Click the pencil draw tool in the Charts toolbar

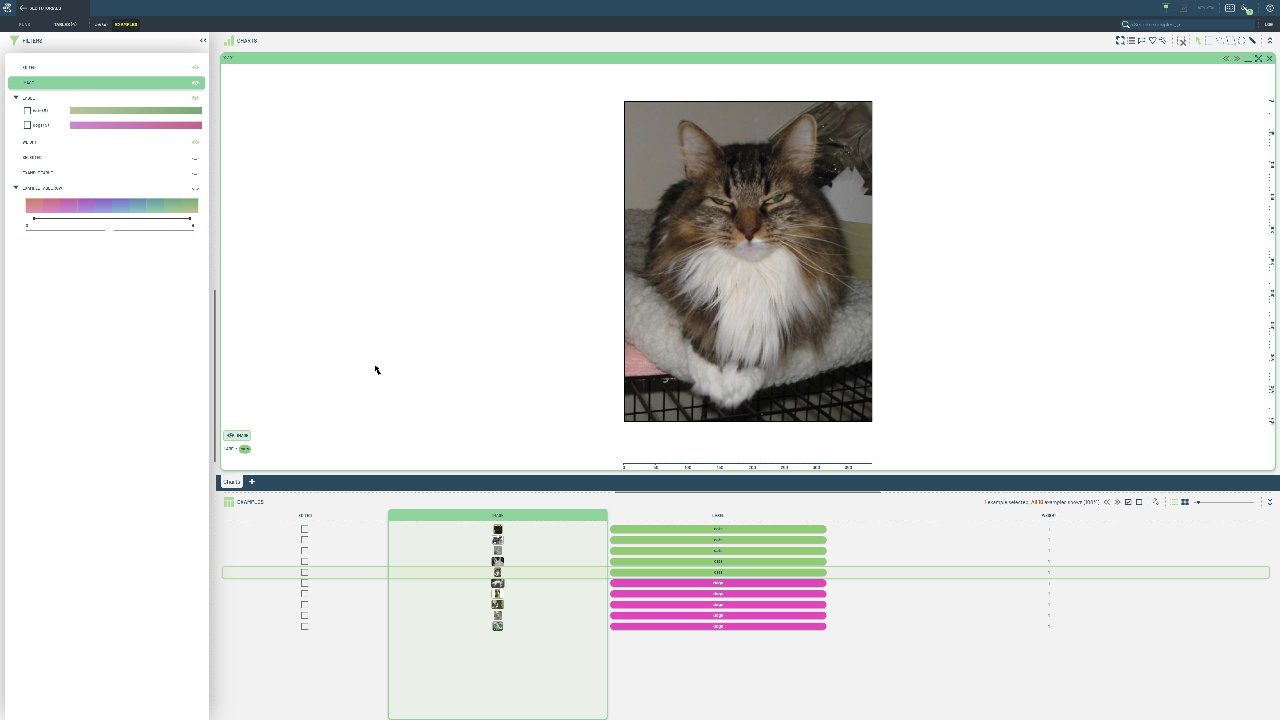pos(1252,41)
